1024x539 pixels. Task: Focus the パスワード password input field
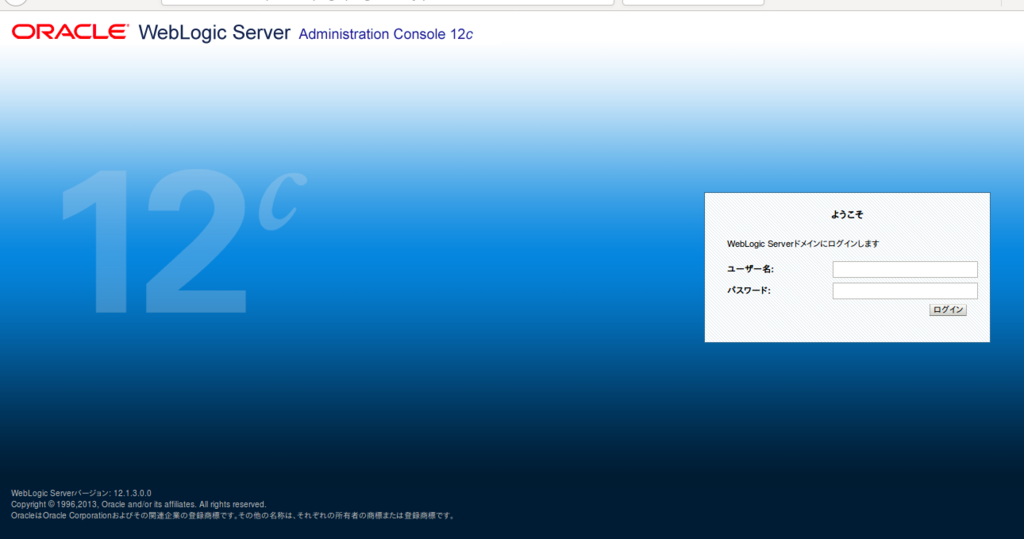coord(904,291)
